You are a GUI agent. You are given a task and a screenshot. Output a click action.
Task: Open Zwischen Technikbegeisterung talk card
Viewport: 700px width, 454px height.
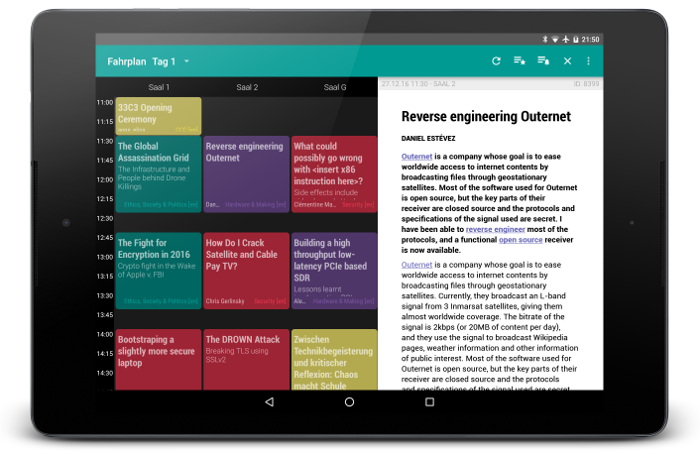pos(334,360)
